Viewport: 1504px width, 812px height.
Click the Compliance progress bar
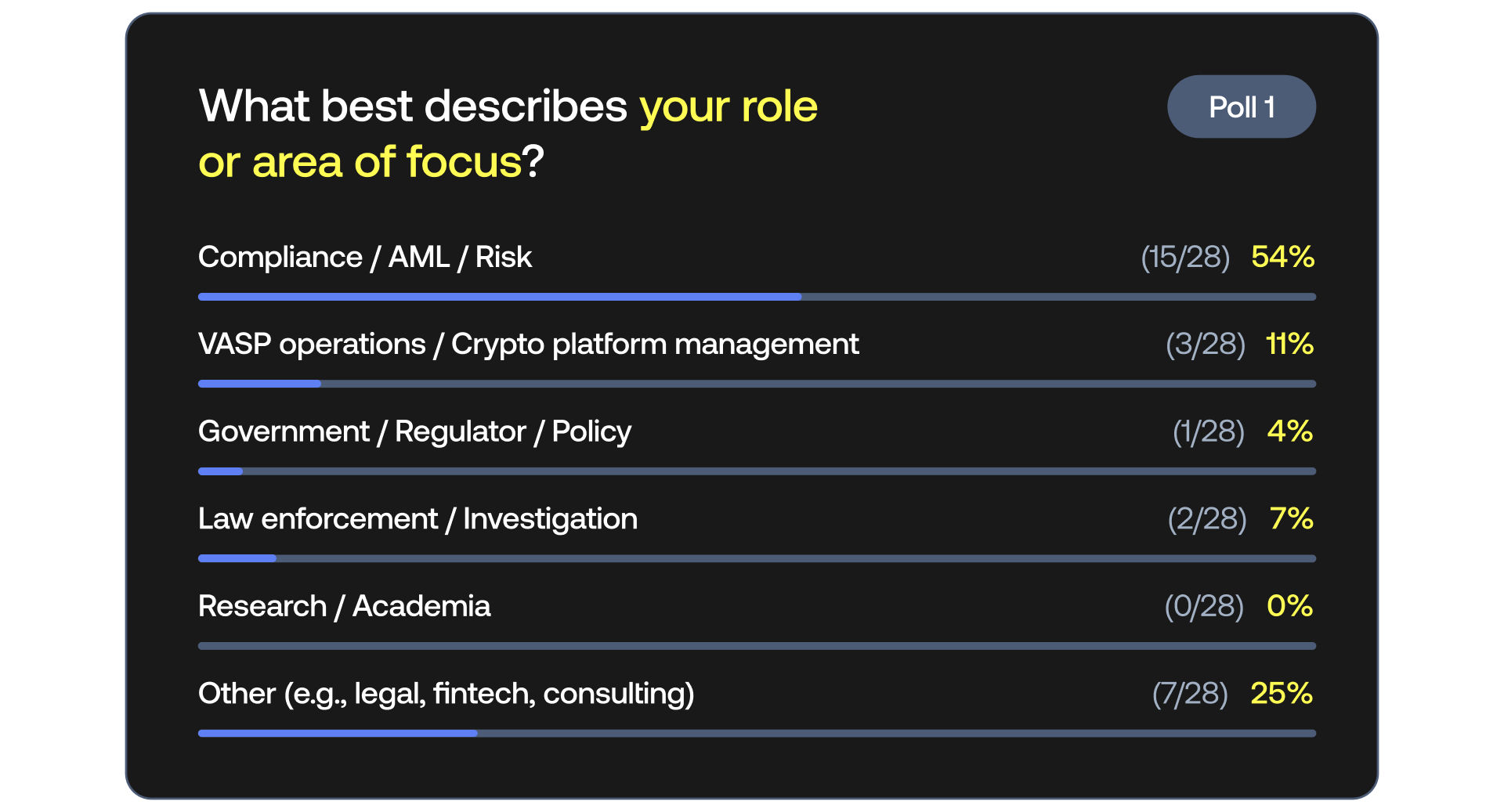click(757, 298)
